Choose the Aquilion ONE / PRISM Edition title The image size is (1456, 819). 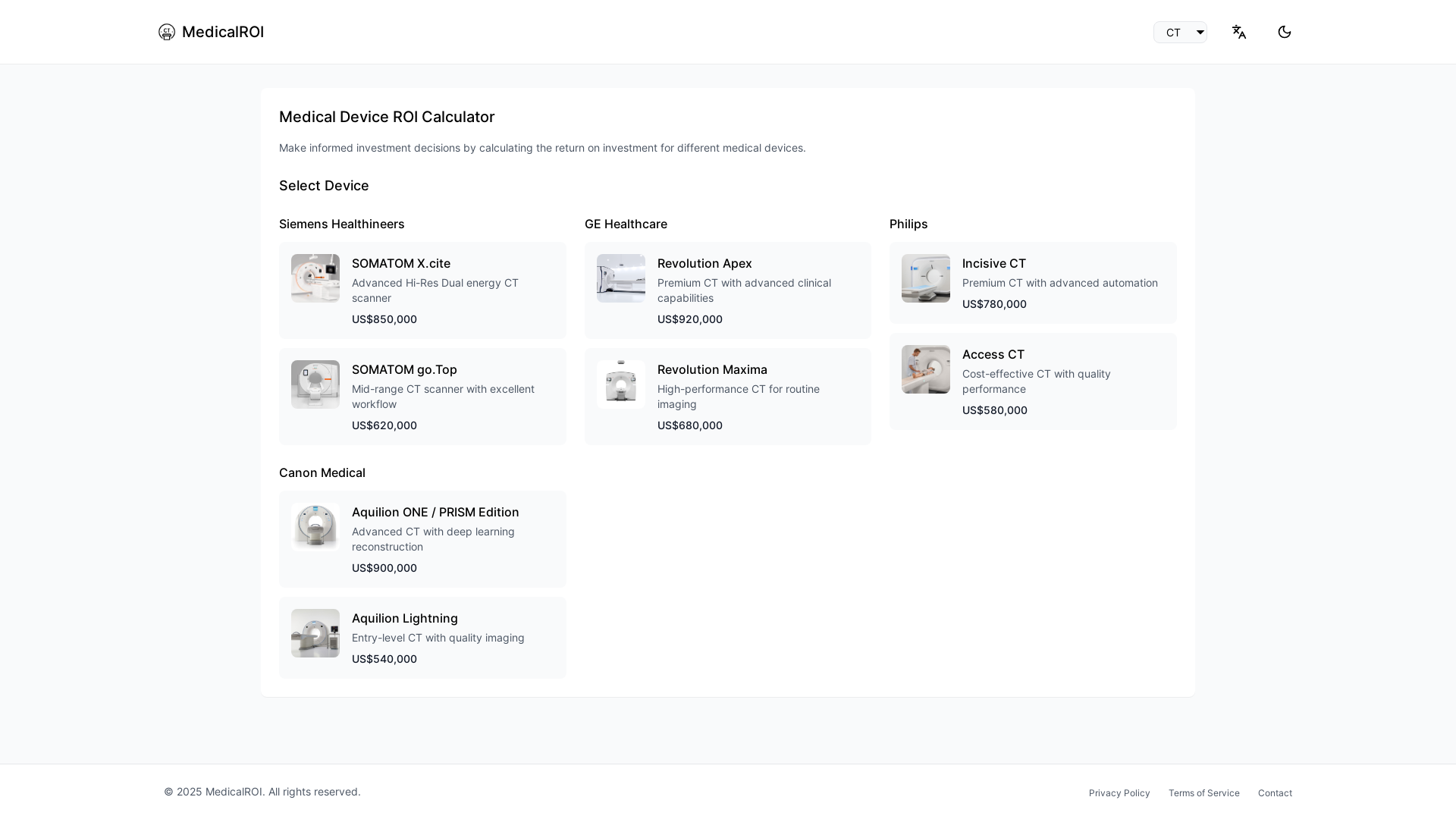tap(435, 512)
